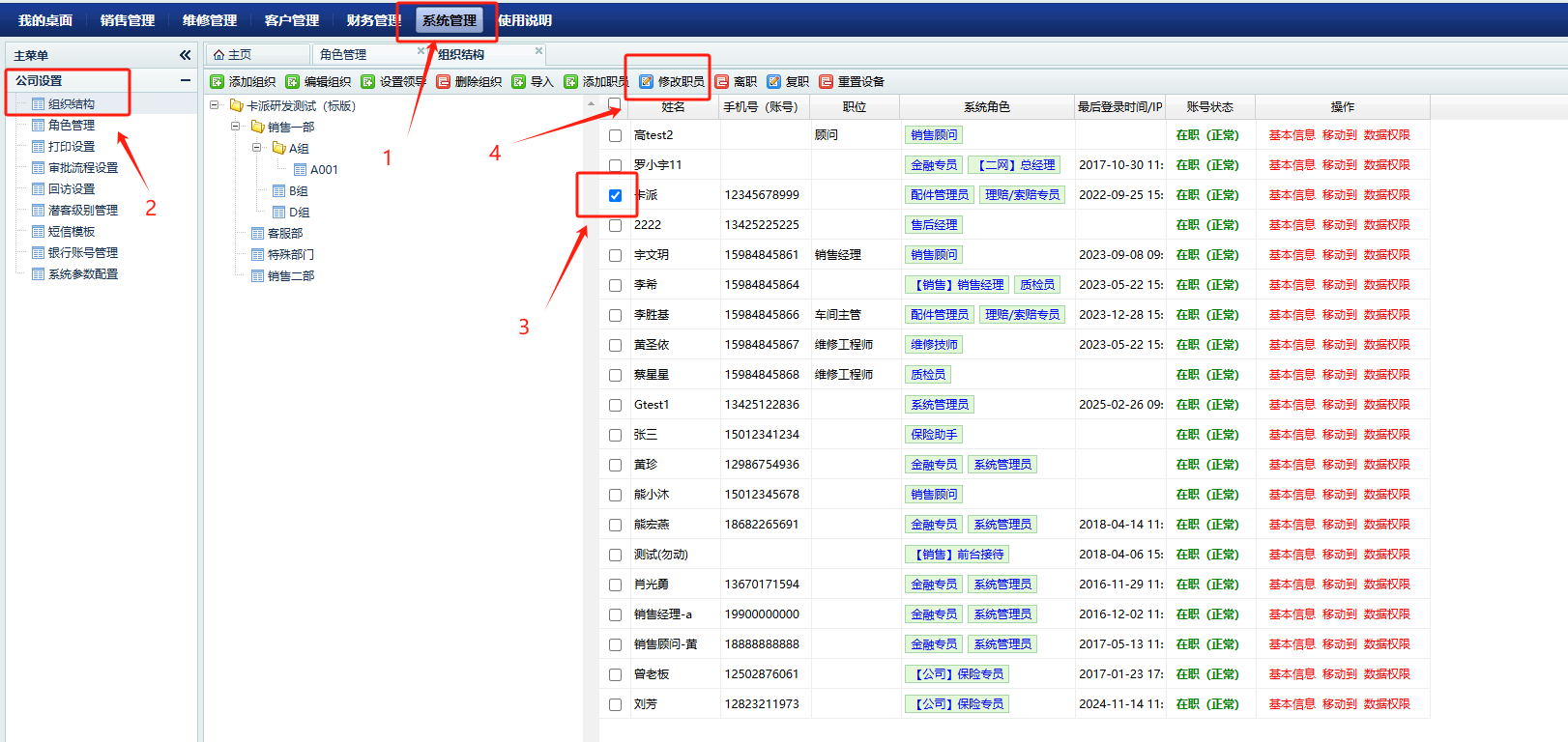
Task: Click 数据权限 link for 宇文明
Action: pos(1386,255)
